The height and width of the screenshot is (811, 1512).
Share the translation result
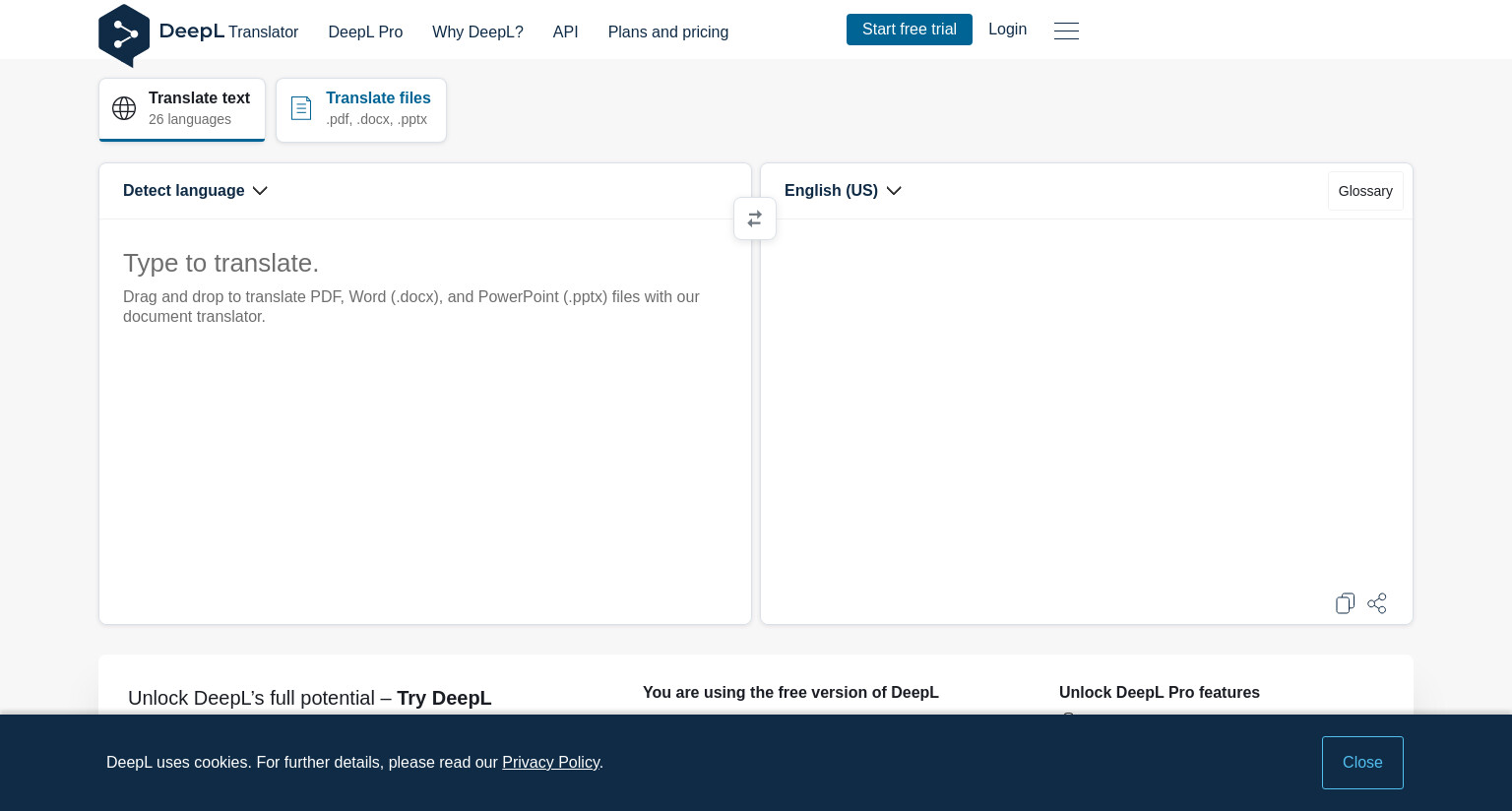coord(1377,603)
